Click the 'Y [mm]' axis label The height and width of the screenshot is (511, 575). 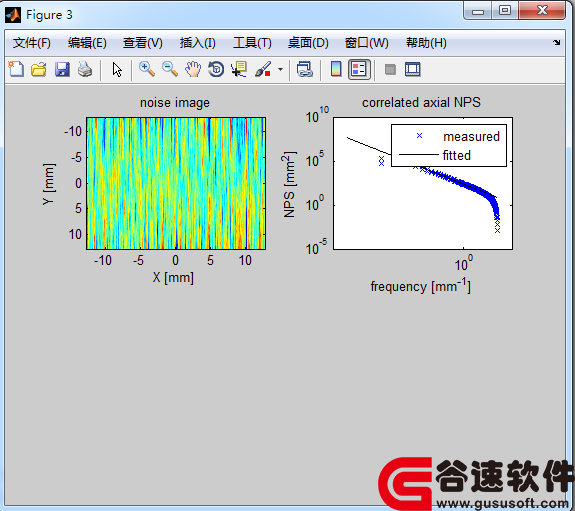48,184
